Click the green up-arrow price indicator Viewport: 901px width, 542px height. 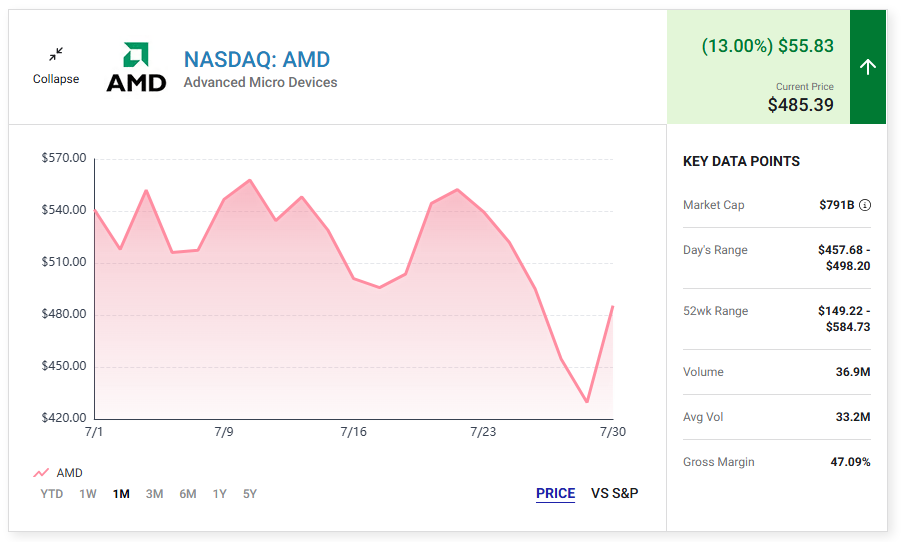point(868,67)
